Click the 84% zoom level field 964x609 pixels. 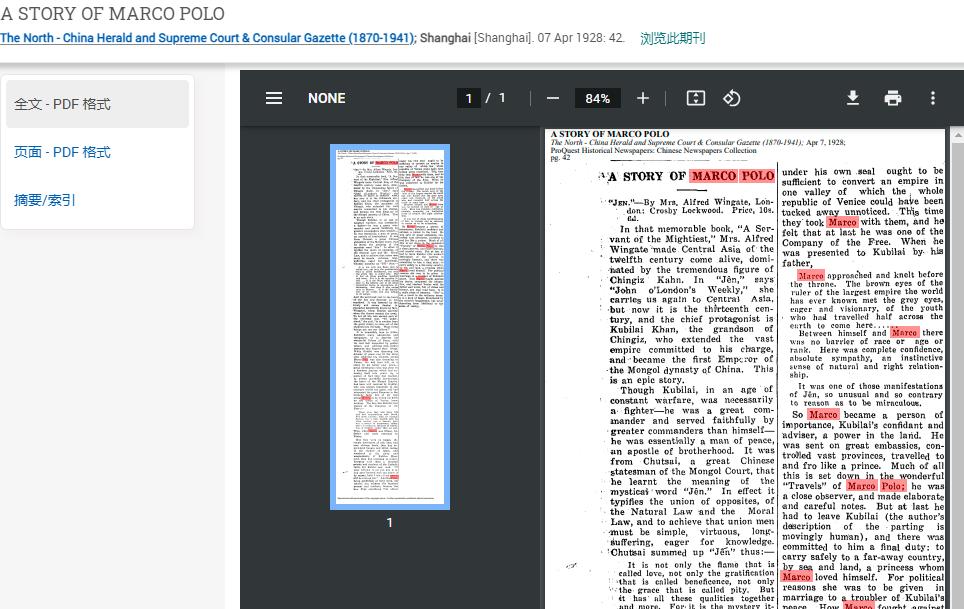point(598,98)
